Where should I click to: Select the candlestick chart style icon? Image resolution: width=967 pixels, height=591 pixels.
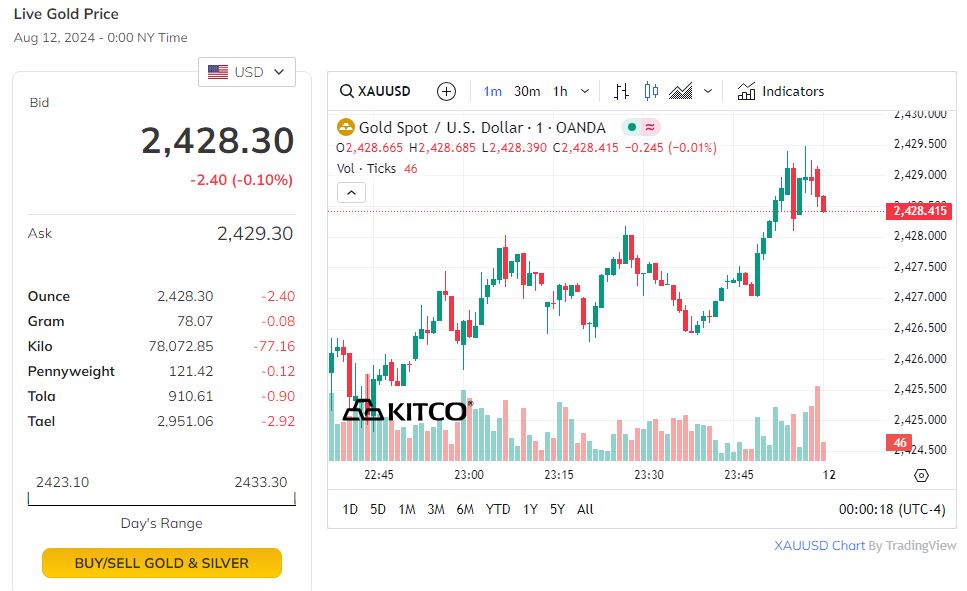[x=651, y=91]
